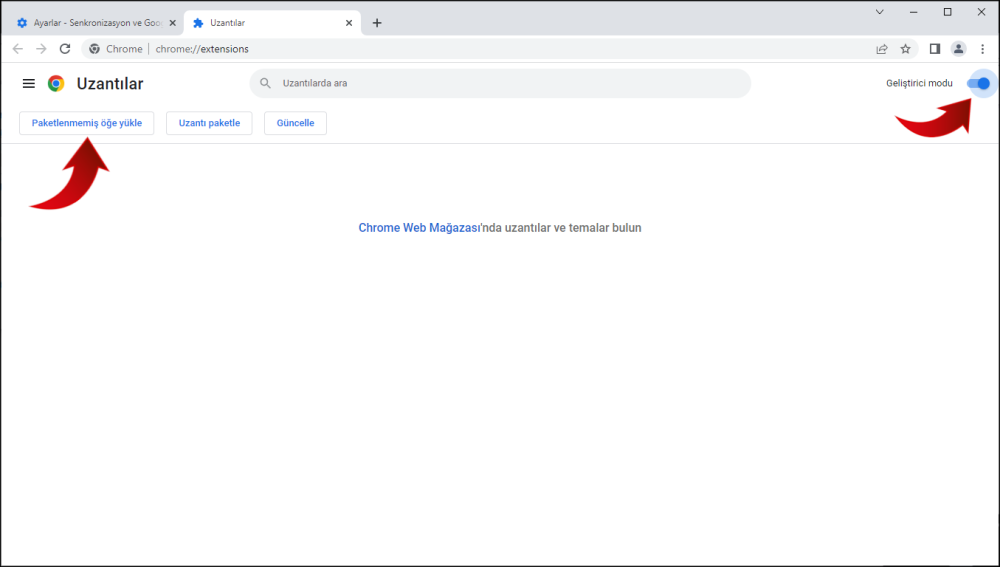Focus the Uzantılarda ara search field

[x=500, y=84]
